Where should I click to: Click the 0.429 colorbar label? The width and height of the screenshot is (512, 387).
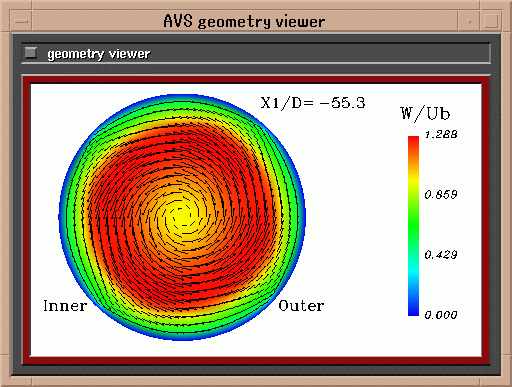(x=441, y=255)
